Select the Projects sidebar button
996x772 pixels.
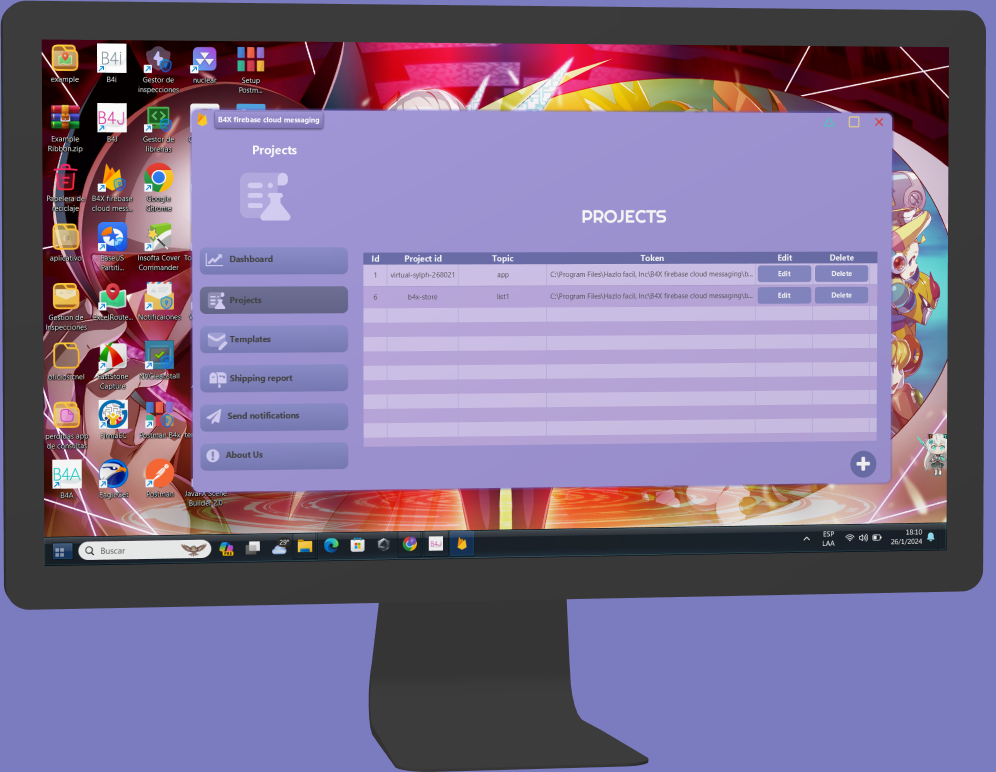point(273,299)
